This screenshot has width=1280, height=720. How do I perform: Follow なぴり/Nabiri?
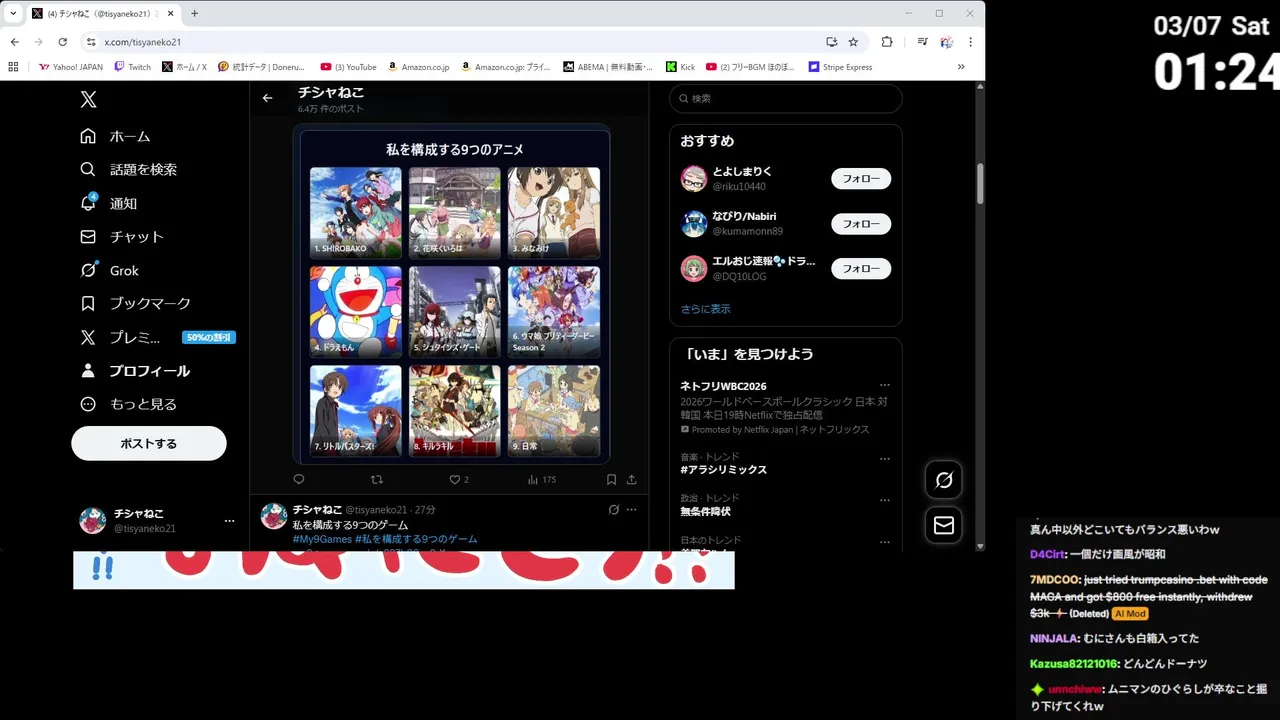tap(861, 224)
